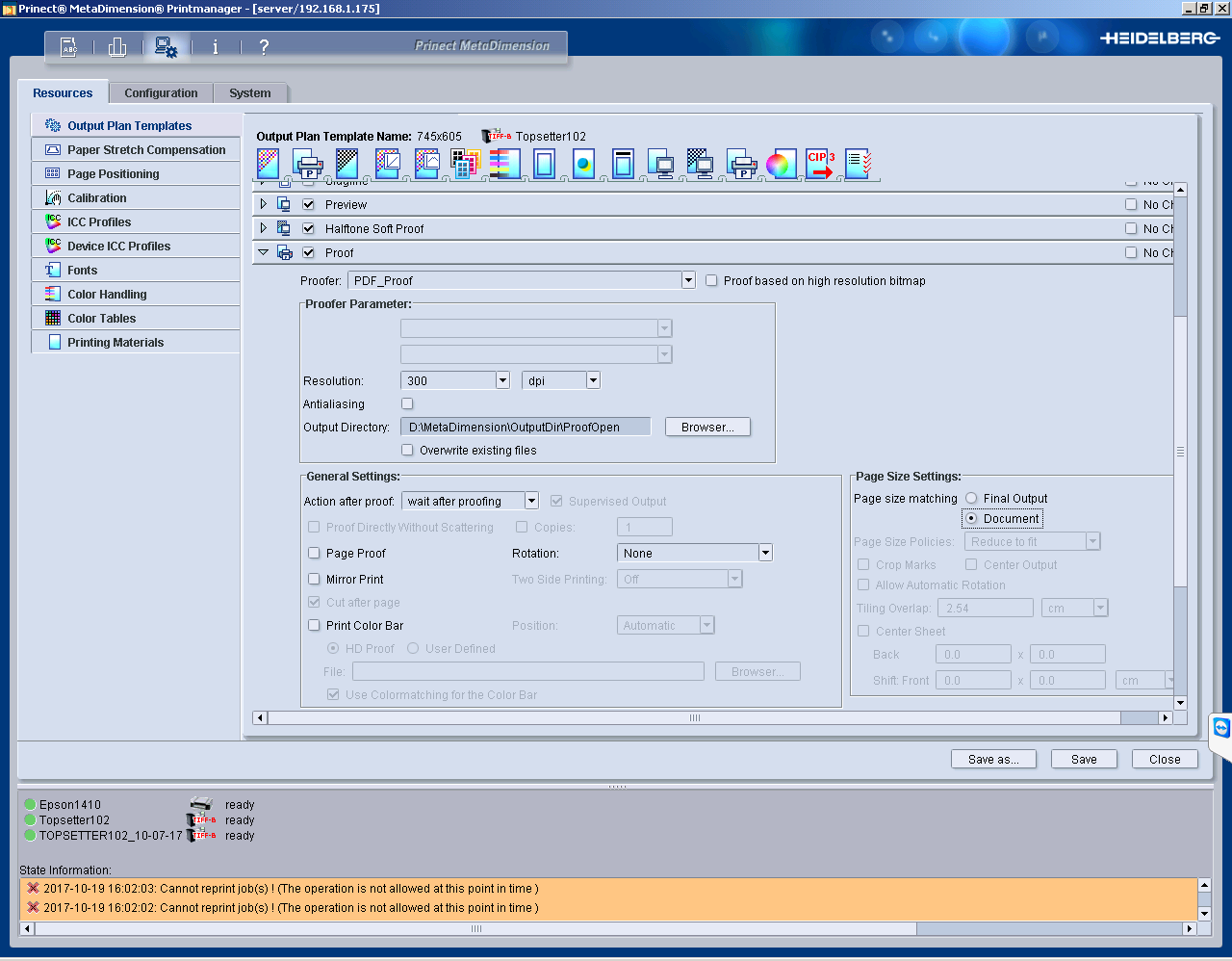
Task: Check Overwrite existing files option
Action: 407,450
